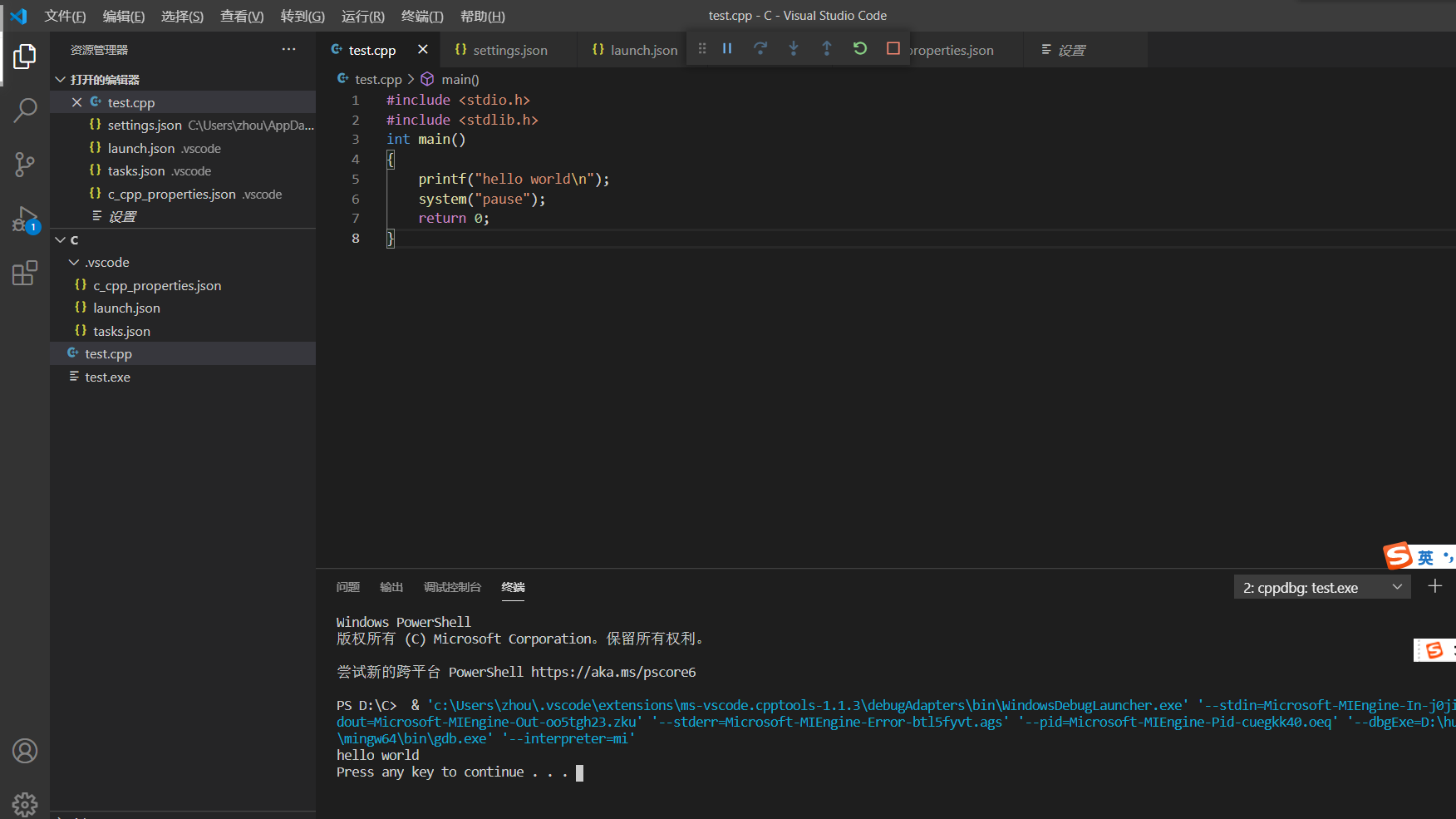Stop the debugging session
The height and width of the screenshot is (819, 1456).
point(893,49)
